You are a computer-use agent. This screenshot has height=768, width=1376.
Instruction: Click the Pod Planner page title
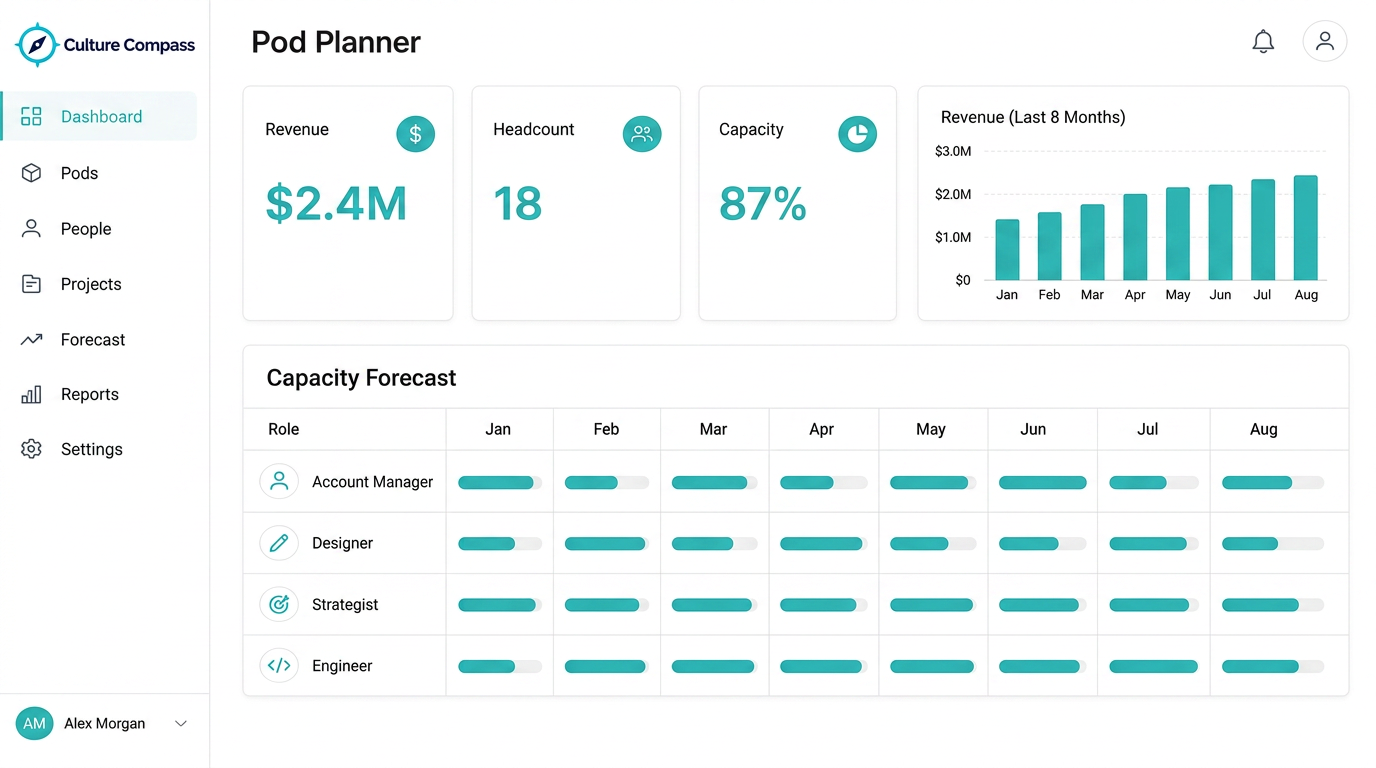pyautogui.click(x=336, y=42)
